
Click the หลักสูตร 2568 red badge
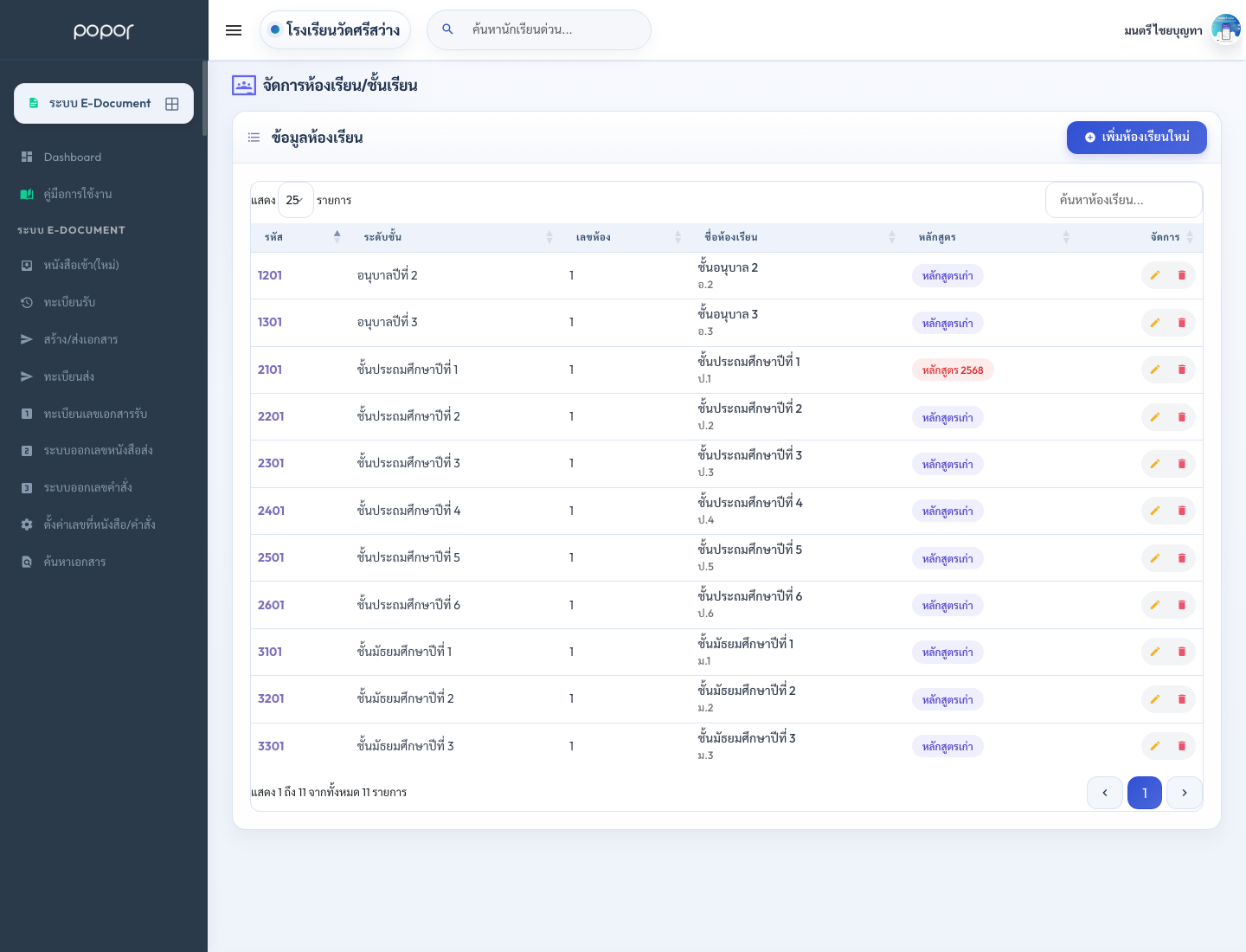tap(953, 370)
